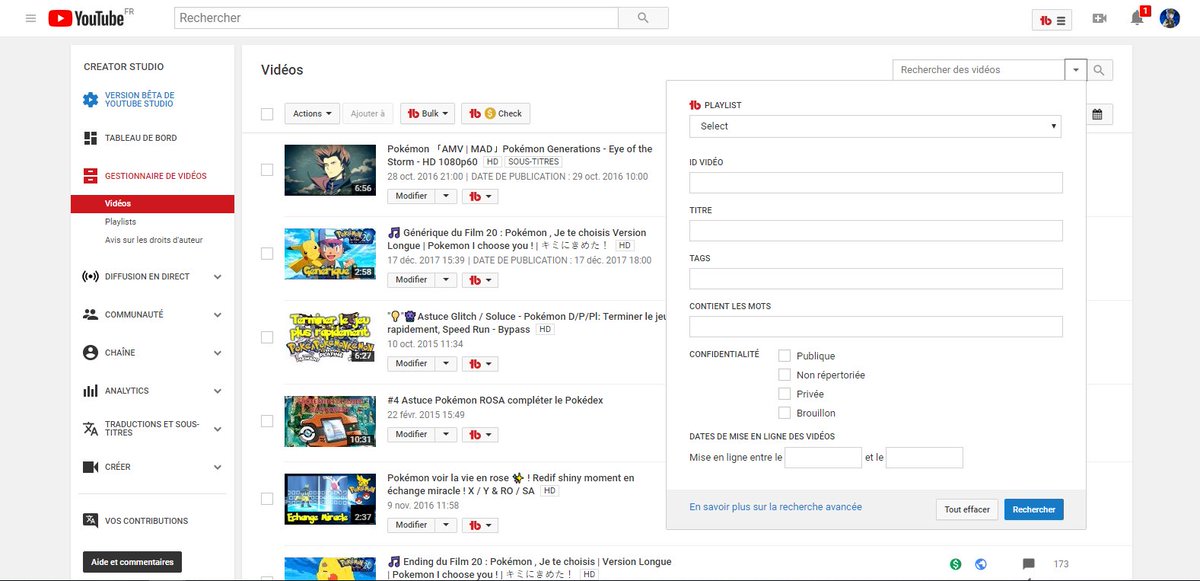Viewport: 1200px width, 581px height.
Task: Click the create video camera icon
Action: pyautogui.click(x=1100, y=19)
